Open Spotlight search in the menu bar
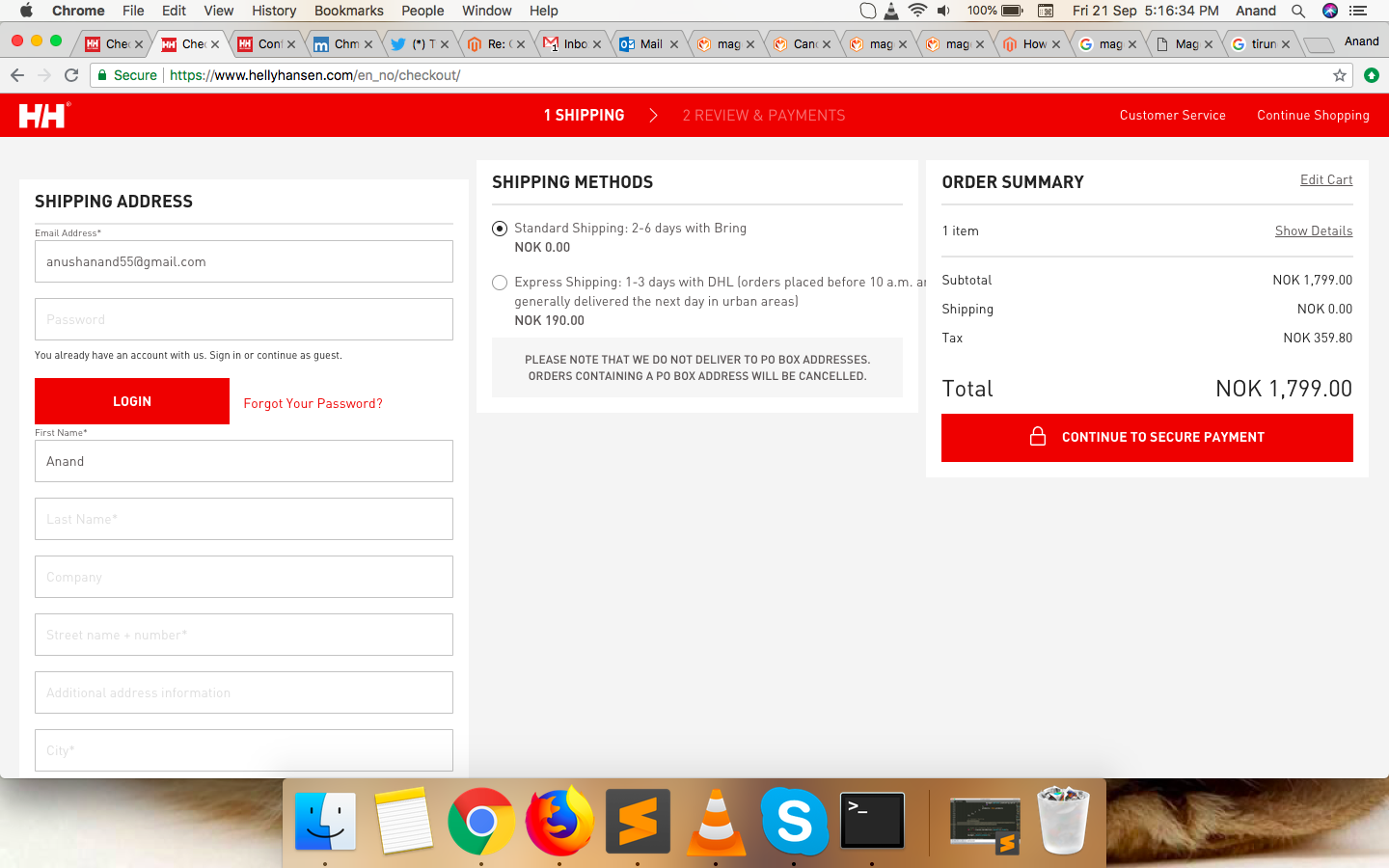 pos(1298,11)
